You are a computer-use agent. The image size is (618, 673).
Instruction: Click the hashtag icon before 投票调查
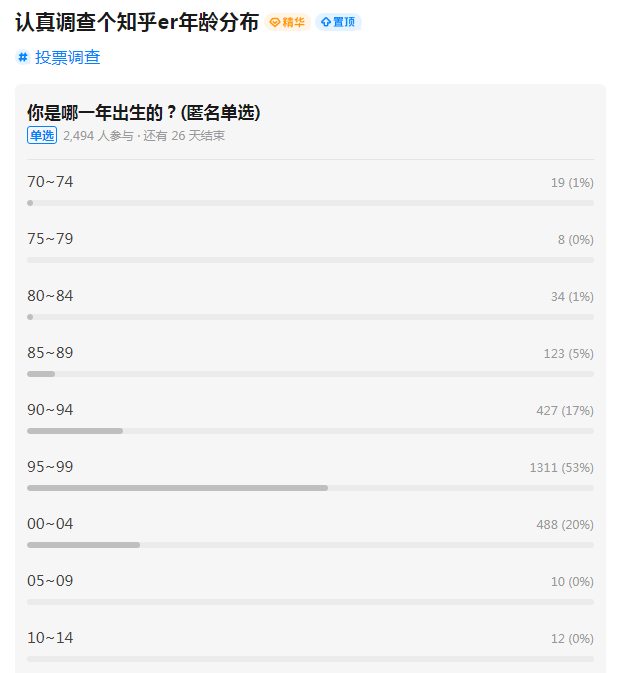point(23,57)
